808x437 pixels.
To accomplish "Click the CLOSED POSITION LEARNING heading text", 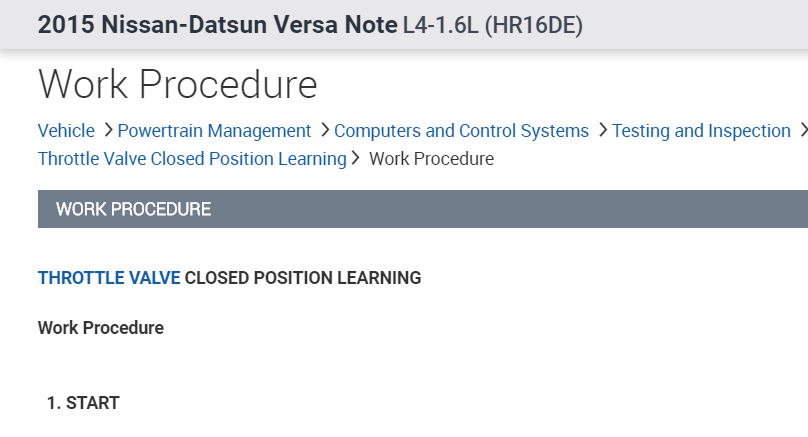I will [303, 277].
